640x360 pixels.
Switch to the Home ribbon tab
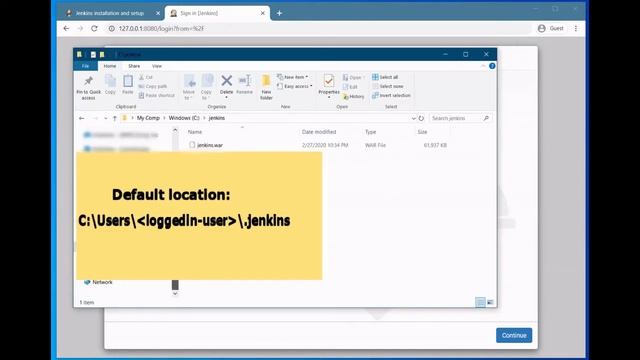click(x=110, y=66)
